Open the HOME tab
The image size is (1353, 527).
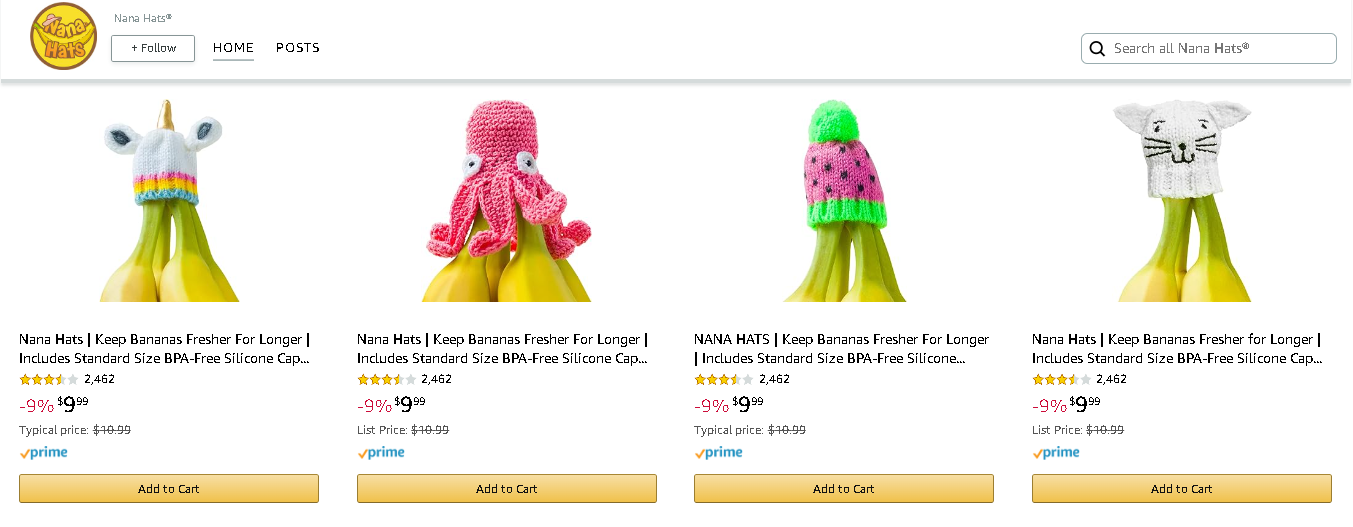[233, 48]
